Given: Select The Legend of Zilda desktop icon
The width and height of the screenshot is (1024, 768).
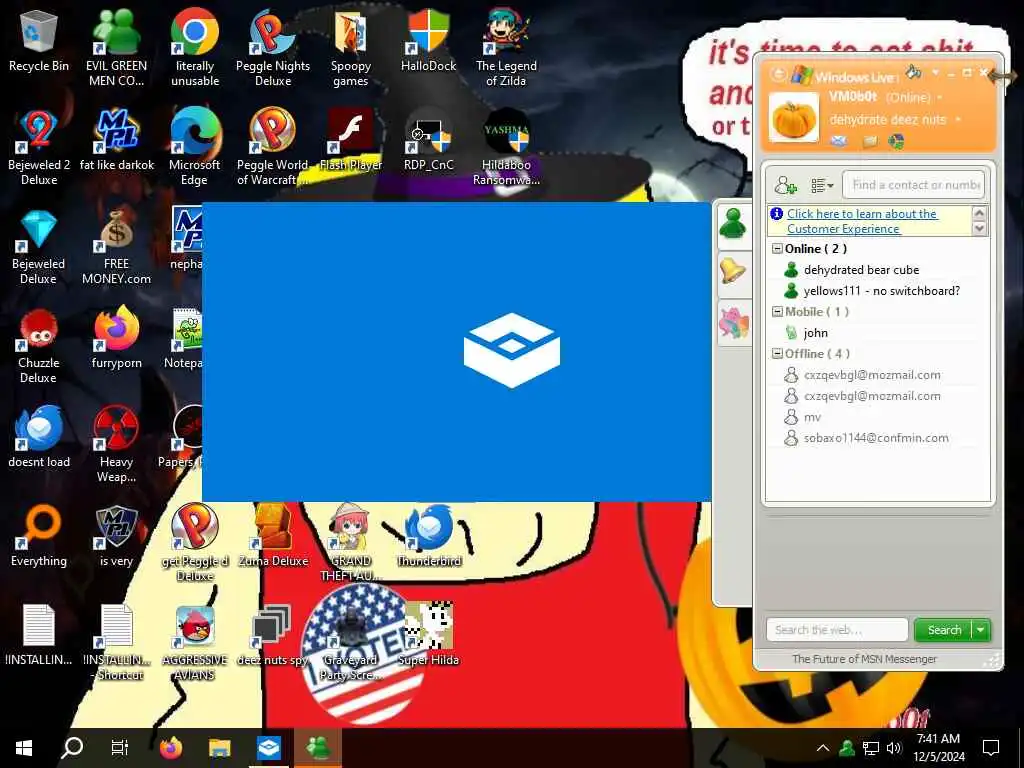Looking at the screenshot, I should click(x=506, y=49).
